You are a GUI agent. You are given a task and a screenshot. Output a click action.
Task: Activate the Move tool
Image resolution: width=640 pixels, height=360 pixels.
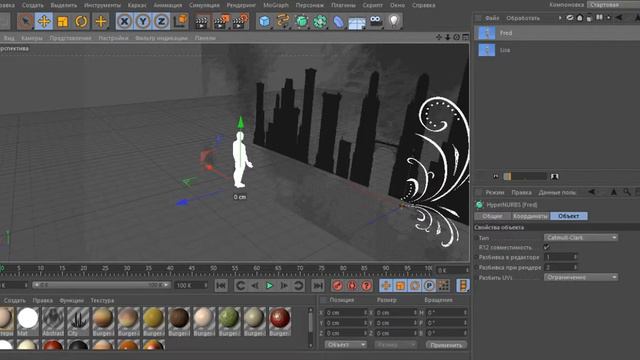(x=44, y=21)
